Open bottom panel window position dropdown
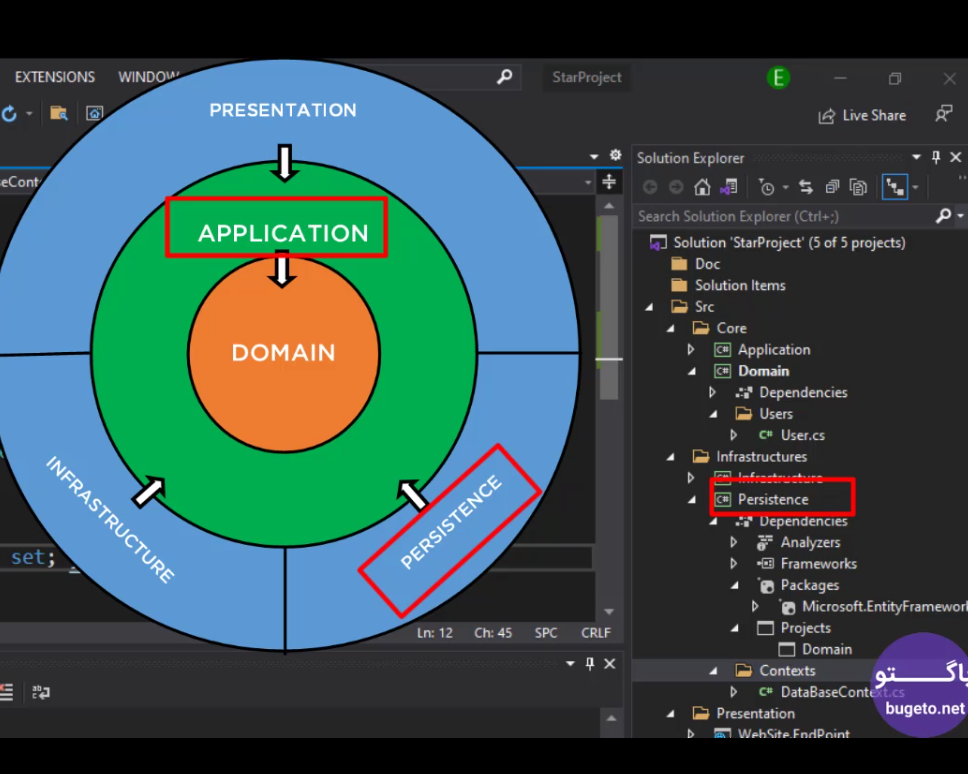Viewport: 968px width, 774px height. tap(570, 664)
